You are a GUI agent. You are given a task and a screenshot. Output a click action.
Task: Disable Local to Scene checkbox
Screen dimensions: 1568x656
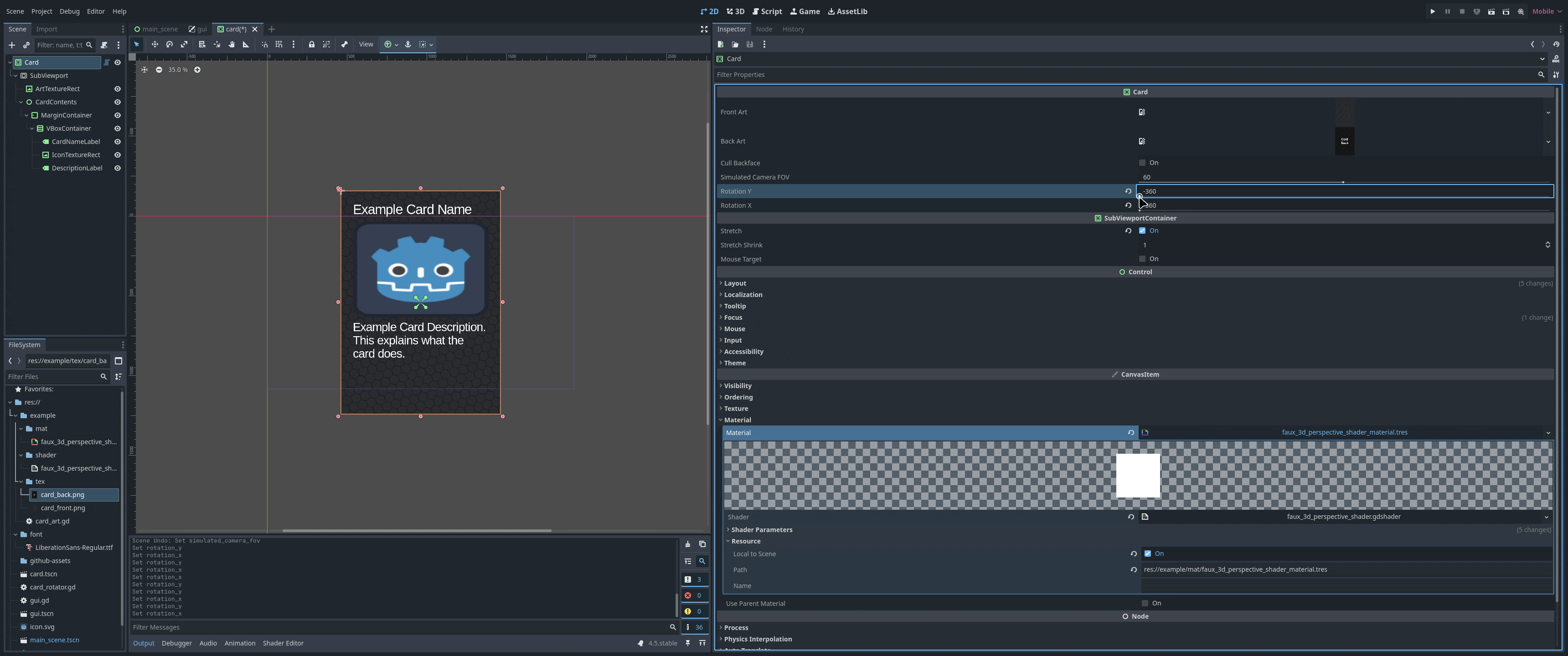[1147, 554]
